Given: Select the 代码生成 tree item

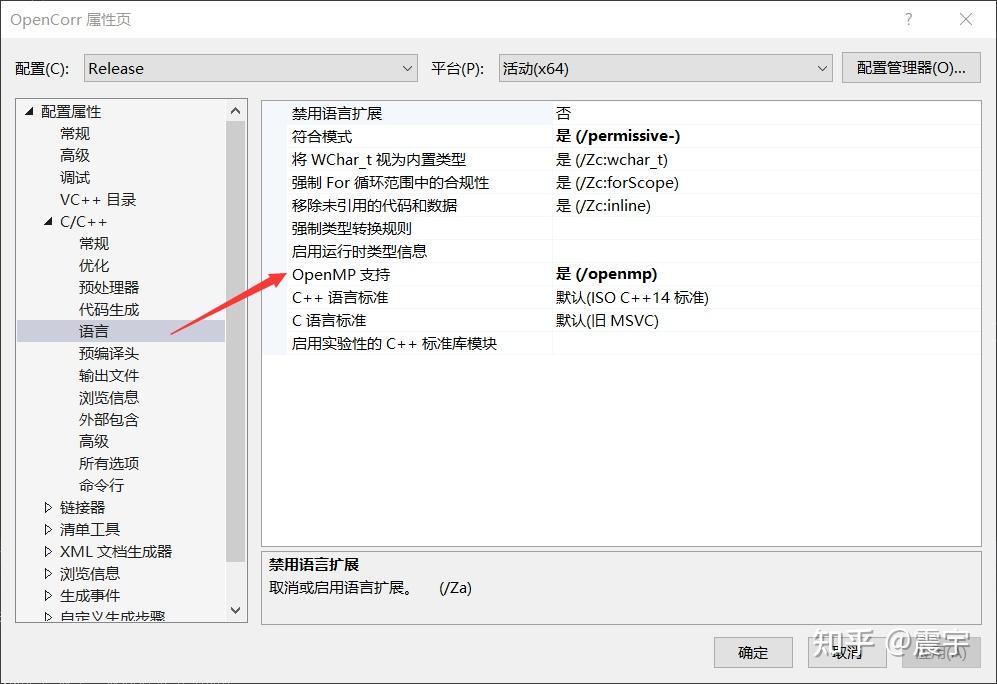Looking at the screenshot, I should [x=109, y=309].
